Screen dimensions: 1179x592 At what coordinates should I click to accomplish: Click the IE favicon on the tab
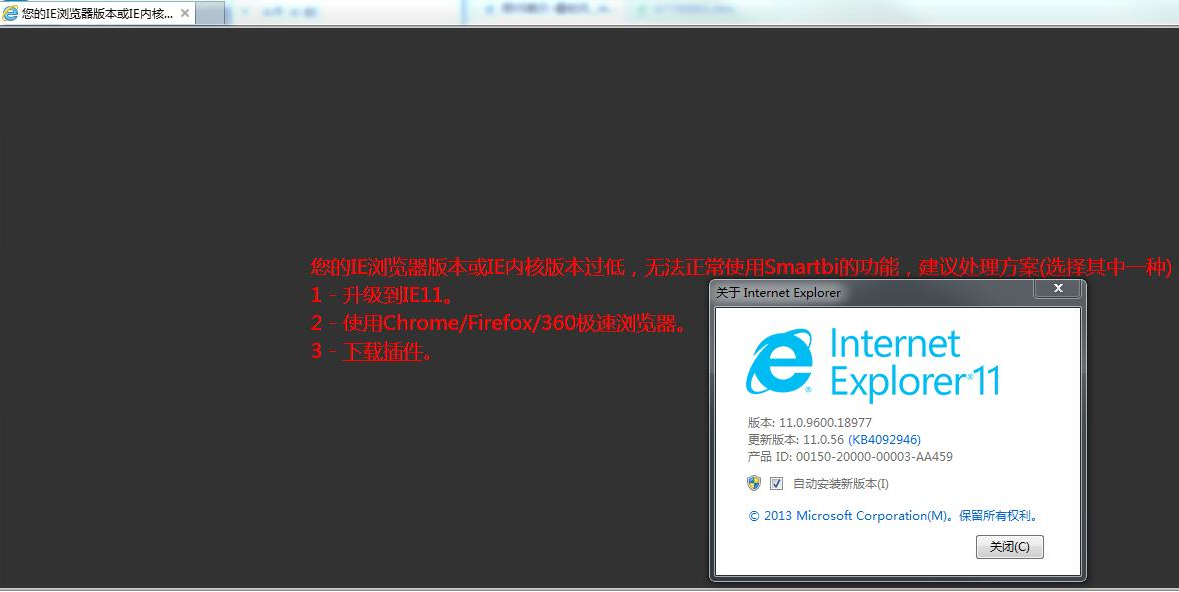11,13
